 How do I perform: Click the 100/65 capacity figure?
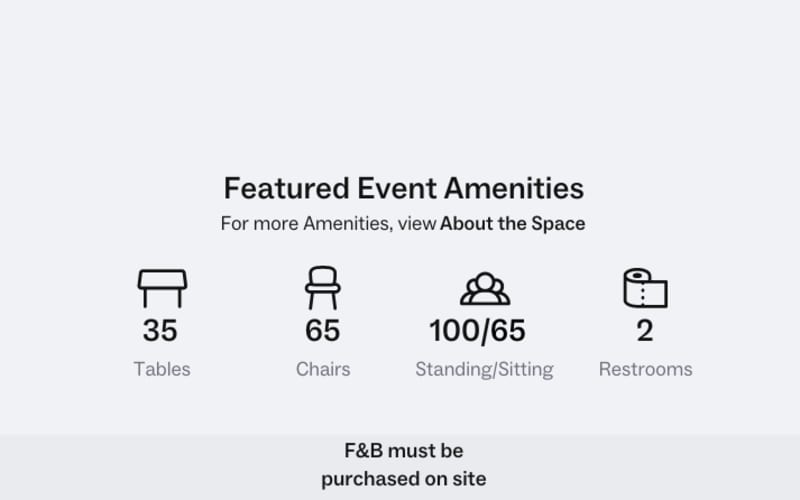click(478, 330)
